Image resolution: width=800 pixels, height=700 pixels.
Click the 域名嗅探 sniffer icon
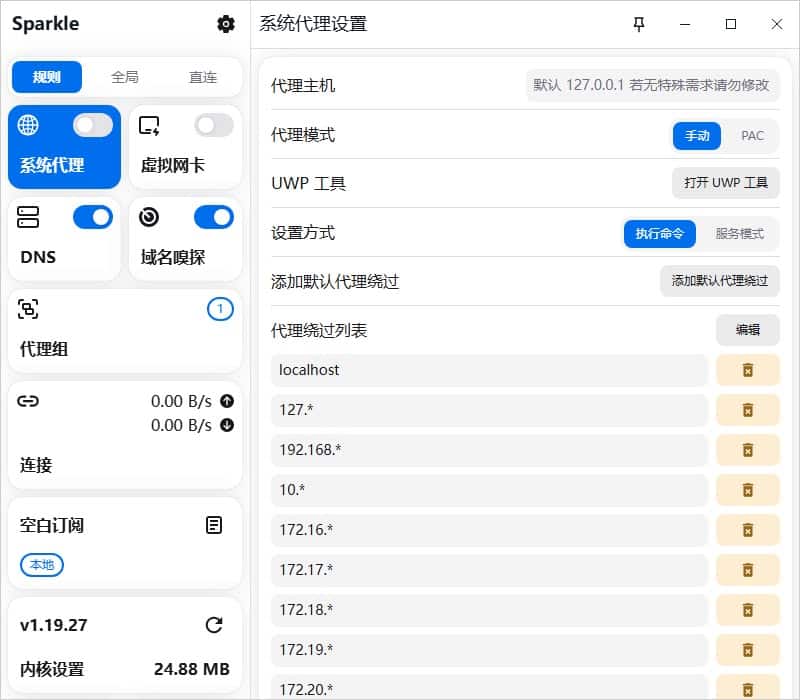coord(149,217)
